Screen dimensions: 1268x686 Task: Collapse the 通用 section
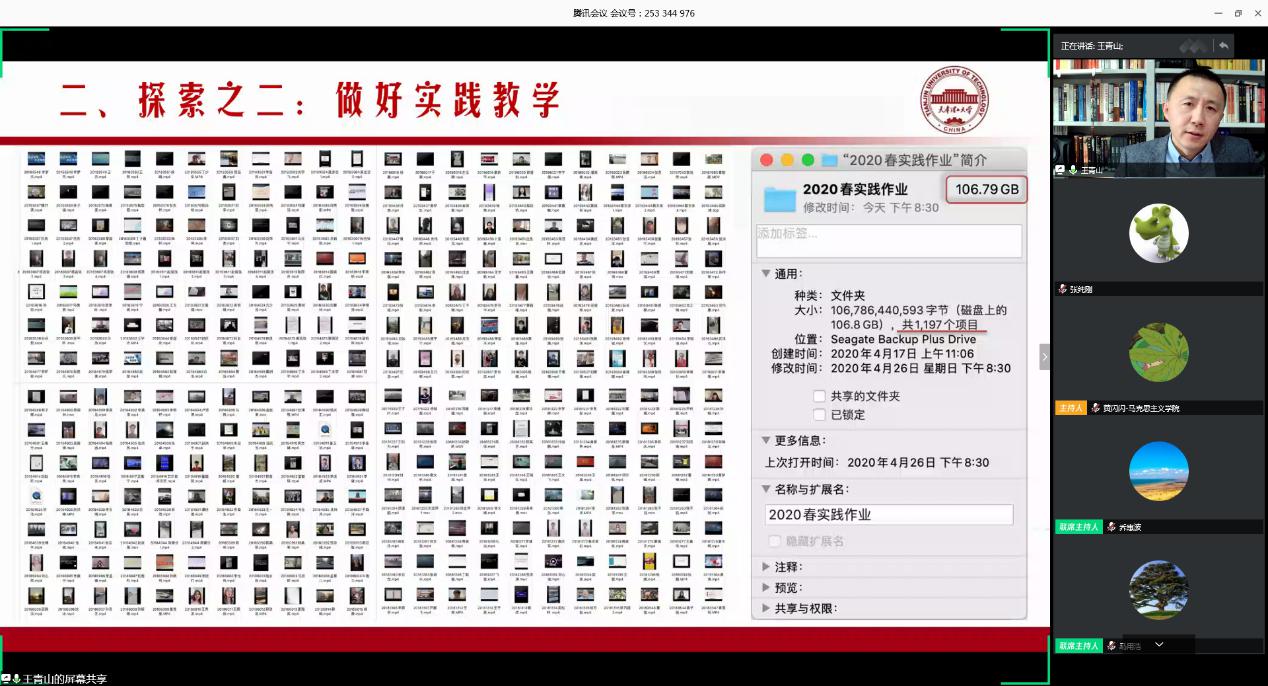coord(766,273)
